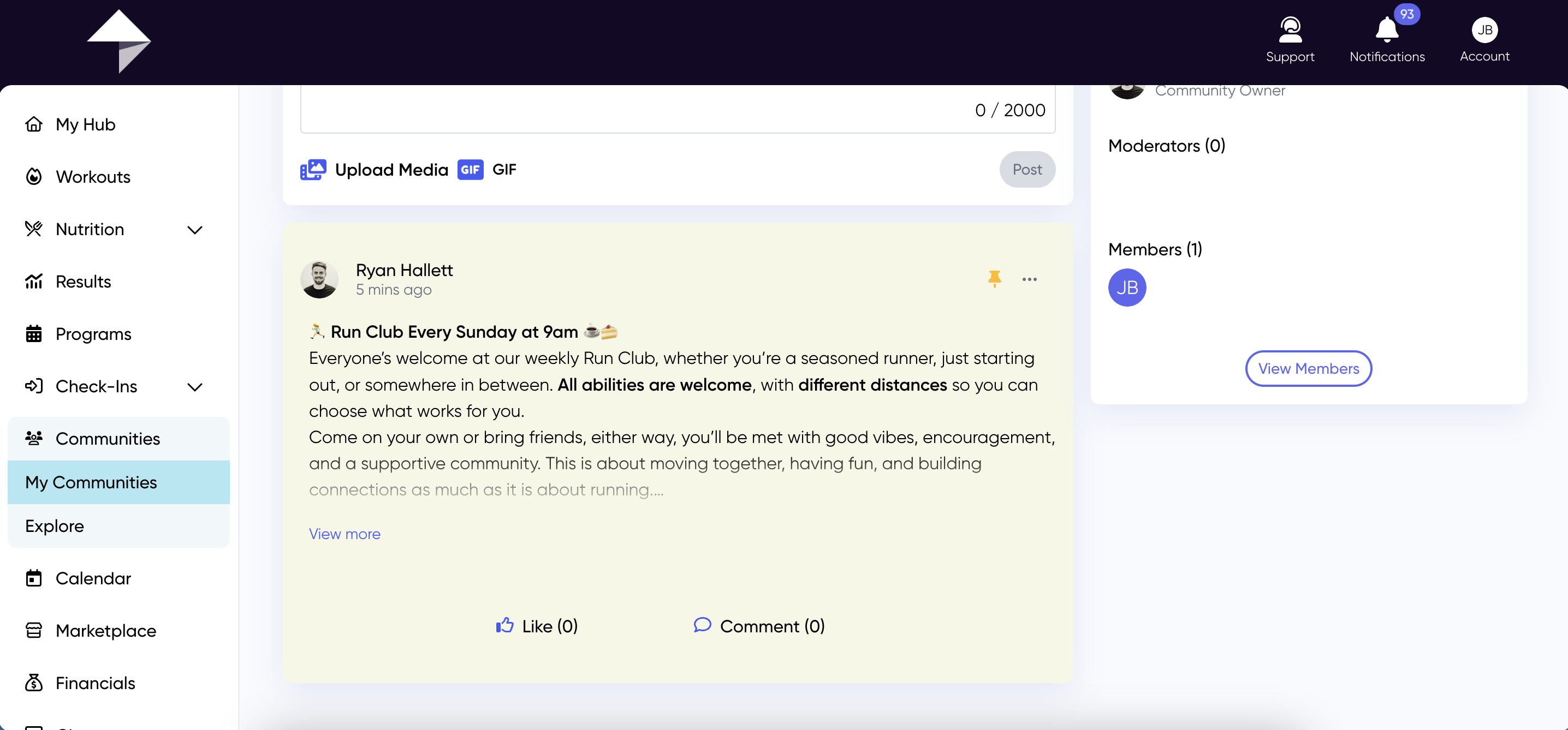Screen dimensions: 1568x730
Task: Click Results chart icon
Action: [34, 281]
